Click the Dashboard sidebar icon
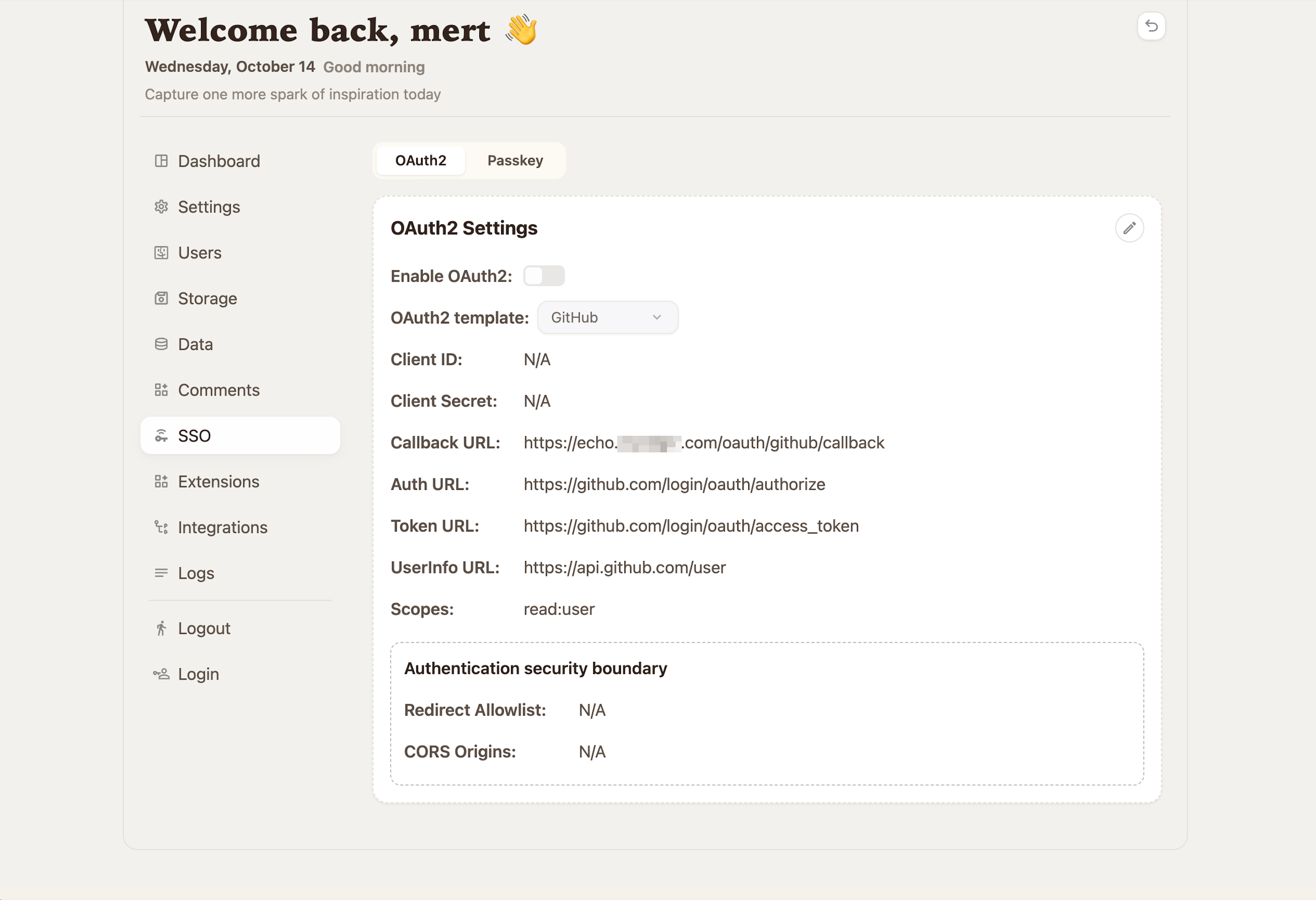The width and height of the screenshot is (1316, 900). coord(161,161)
